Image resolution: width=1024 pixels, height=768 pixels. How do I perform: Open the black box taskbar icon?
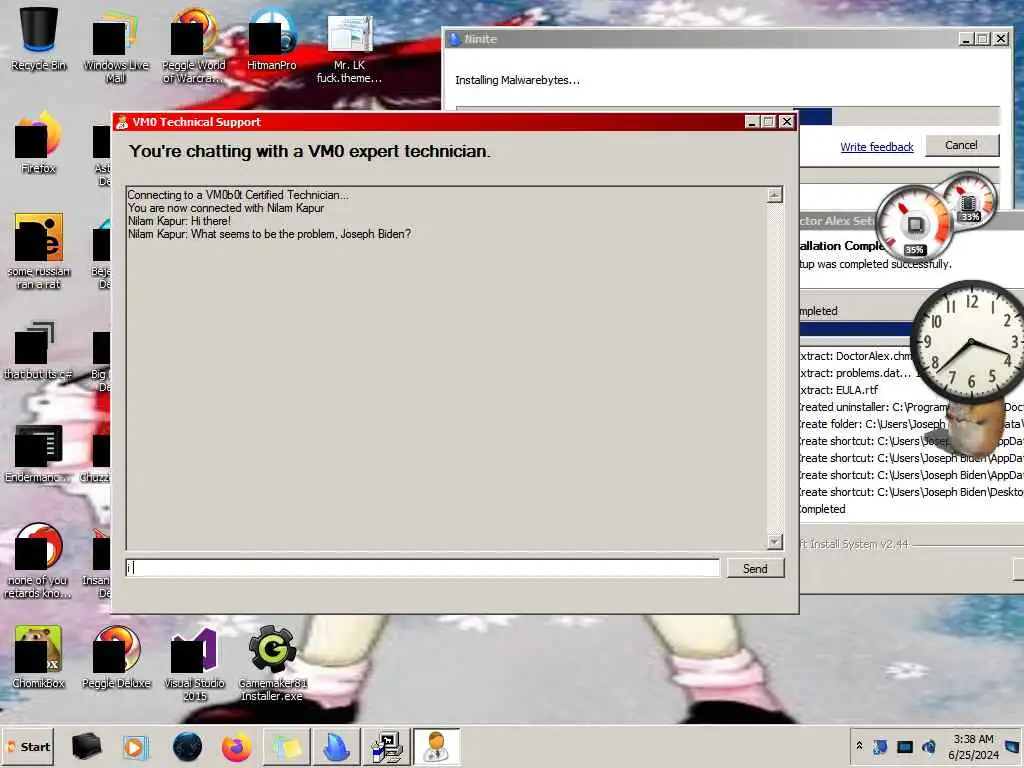[86, 746]
